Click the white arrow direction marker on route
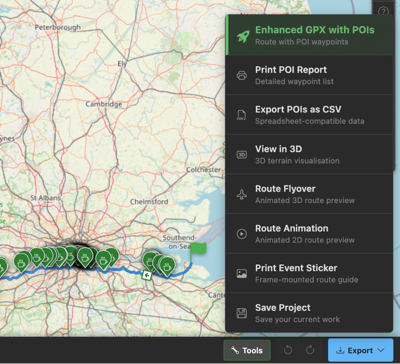This screenshot has height=364, width=400. 147,275
